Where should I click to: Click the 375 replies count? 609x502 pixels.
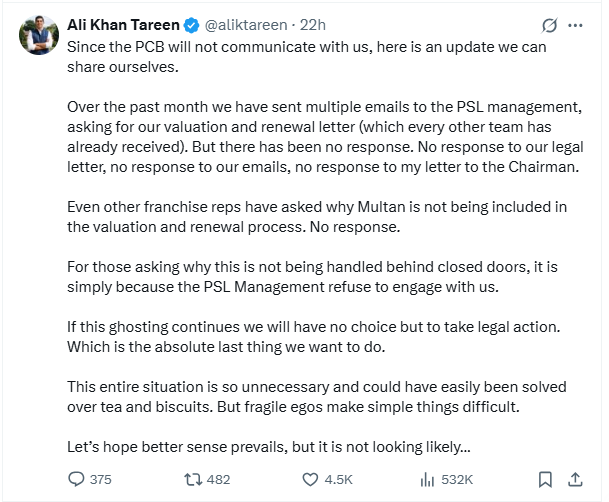pos(100,479)
